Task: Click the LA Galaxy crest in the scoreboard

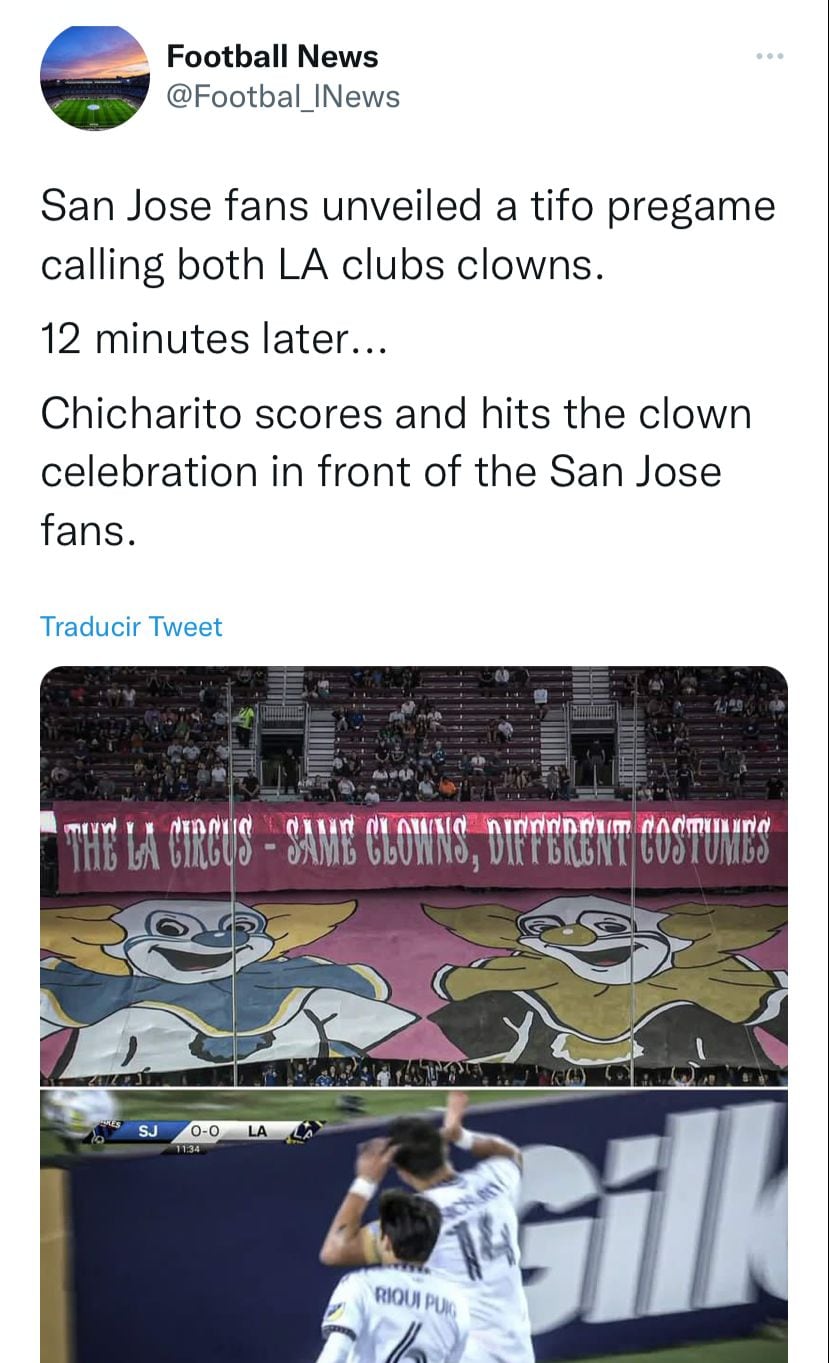Action: 304,1130
